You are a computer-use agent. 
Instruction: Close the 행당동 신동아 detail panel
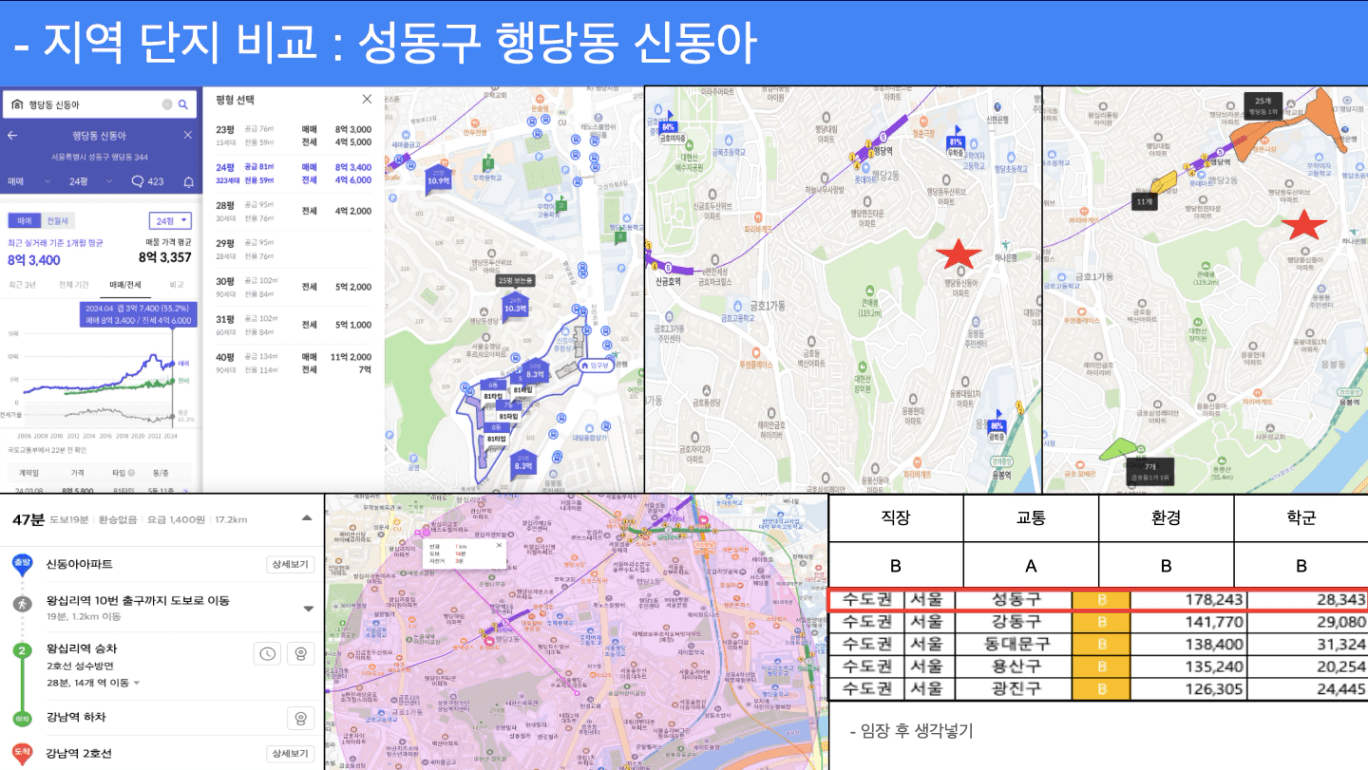pyautogui.click(x=187, y=135)
